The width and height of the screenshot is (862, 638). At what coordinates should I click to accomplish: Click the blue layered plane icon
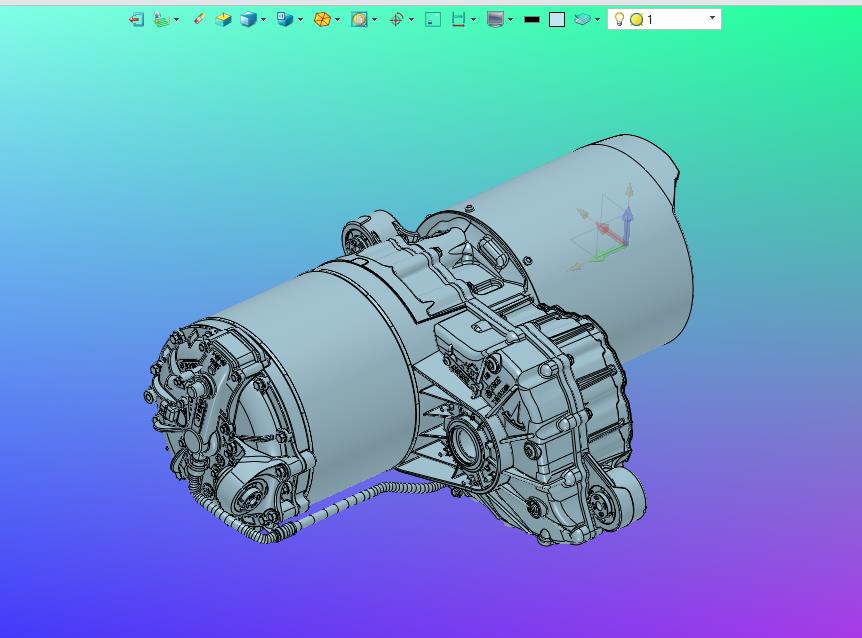point(582,20)
